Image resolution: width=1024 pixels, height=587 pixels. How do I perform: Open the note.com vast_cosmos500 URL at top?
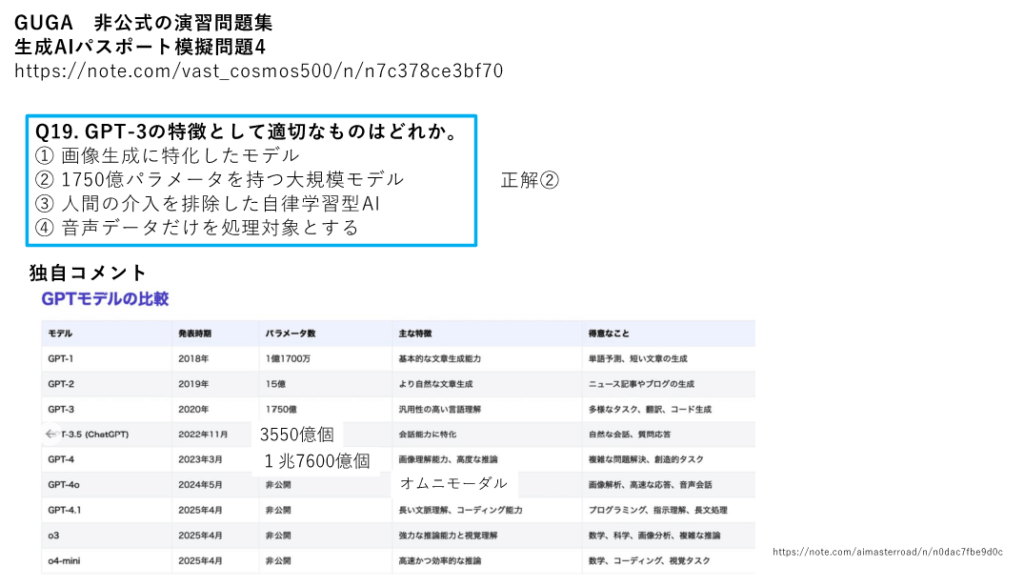pyautogui.click(x=258, y=71)
